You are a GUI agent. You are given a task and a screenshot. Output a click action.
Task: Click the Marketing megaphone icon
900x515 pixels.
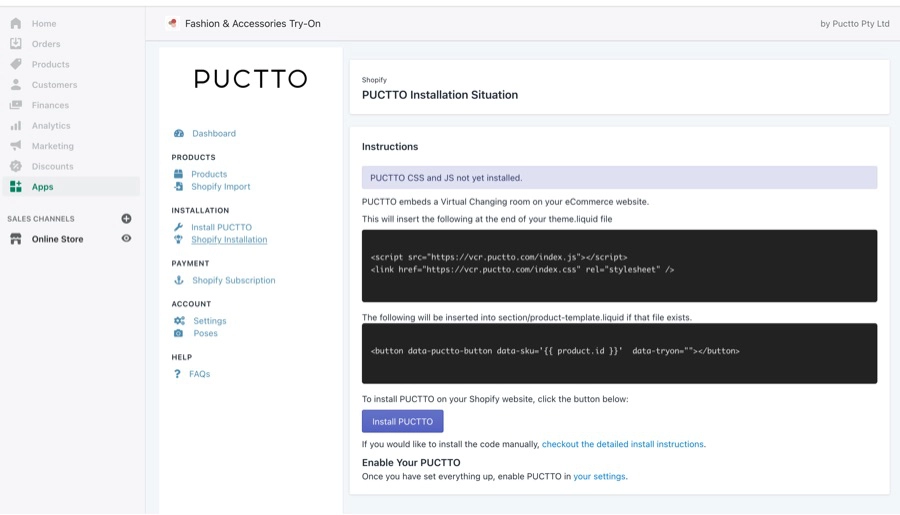(15, 146)
